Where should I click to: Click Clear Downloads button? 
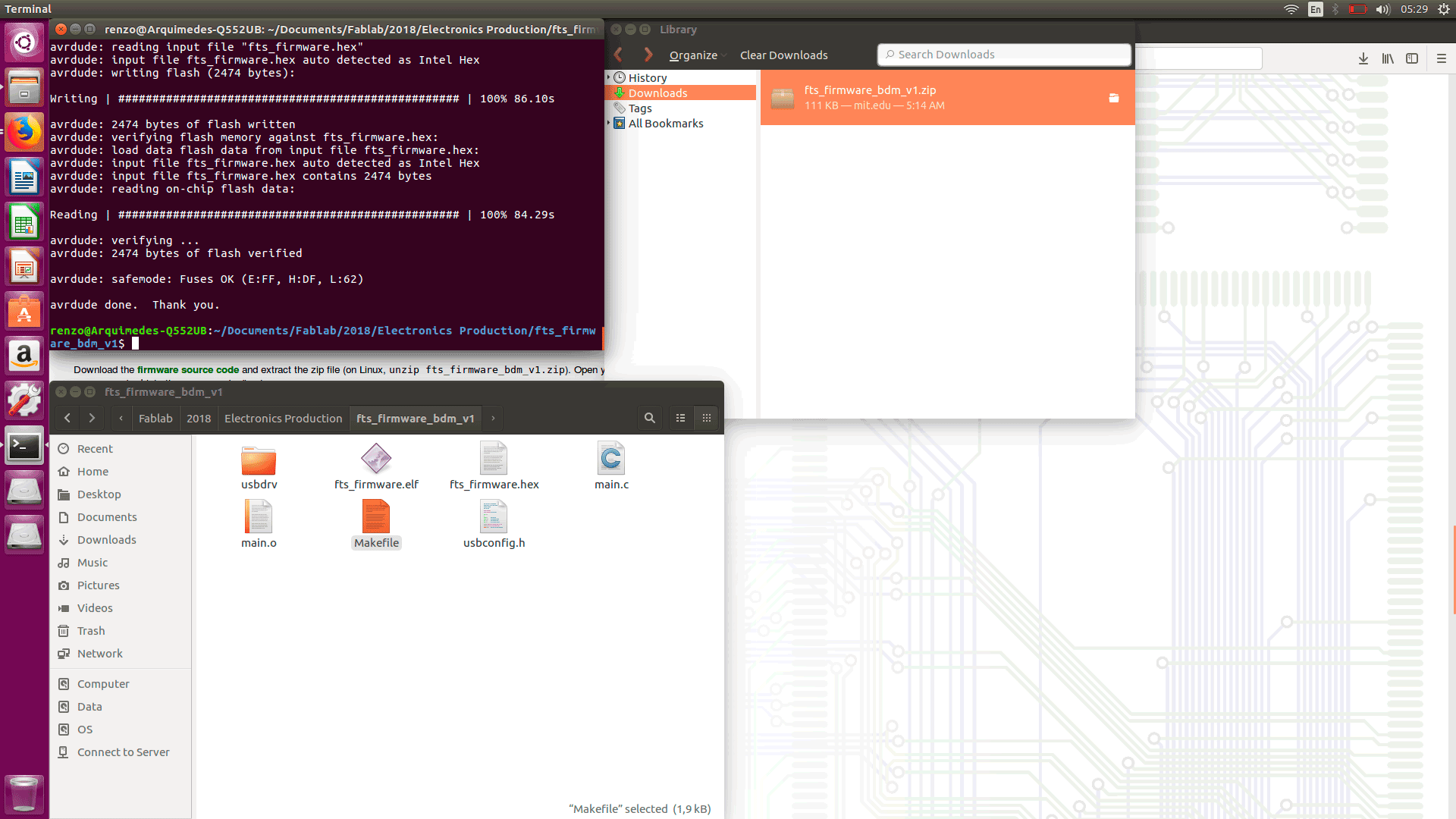[x=783, y=55]
